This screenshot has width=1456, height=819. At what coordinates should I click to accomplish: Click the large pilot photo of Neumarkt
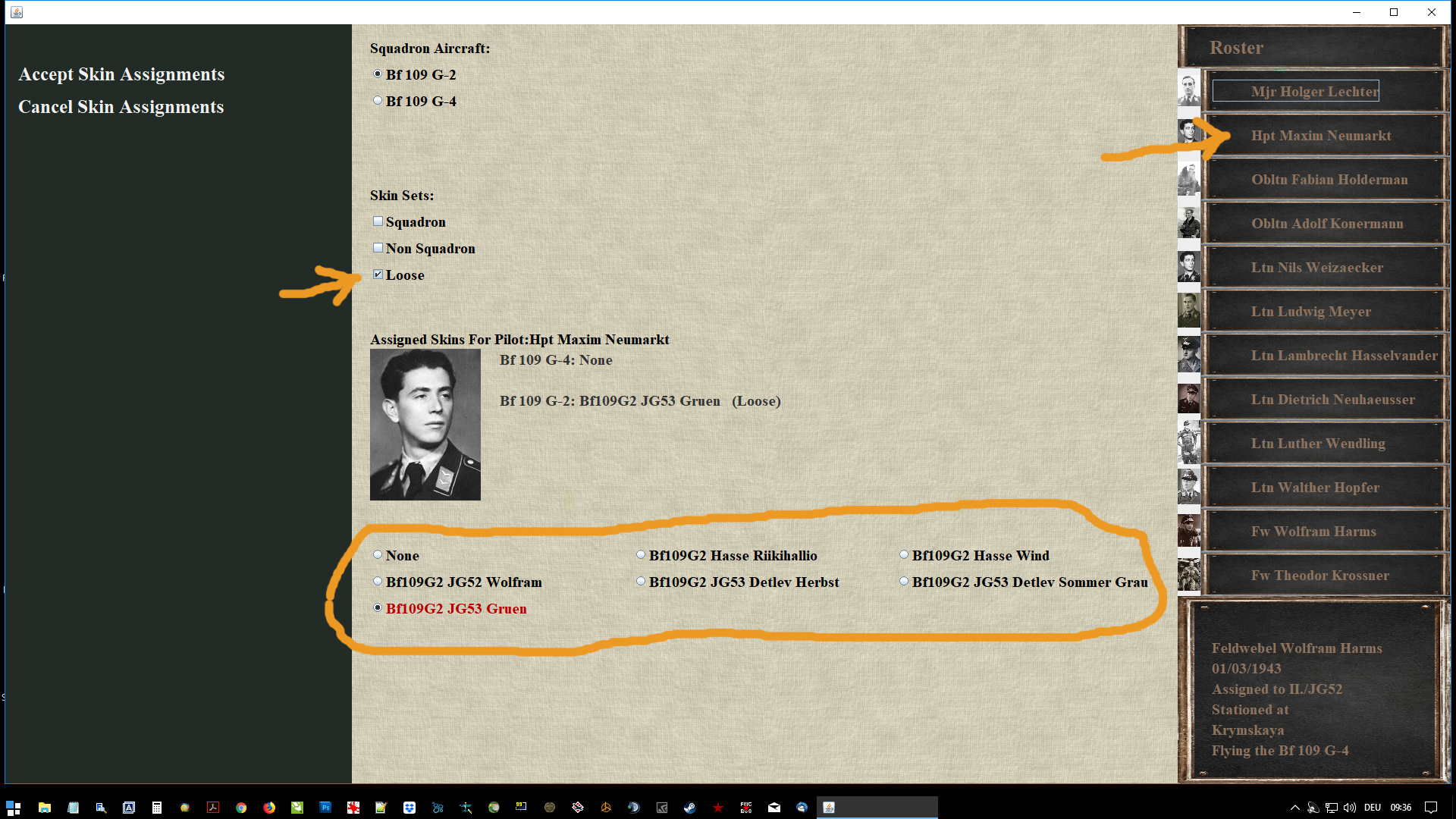[x=425, y=425]
